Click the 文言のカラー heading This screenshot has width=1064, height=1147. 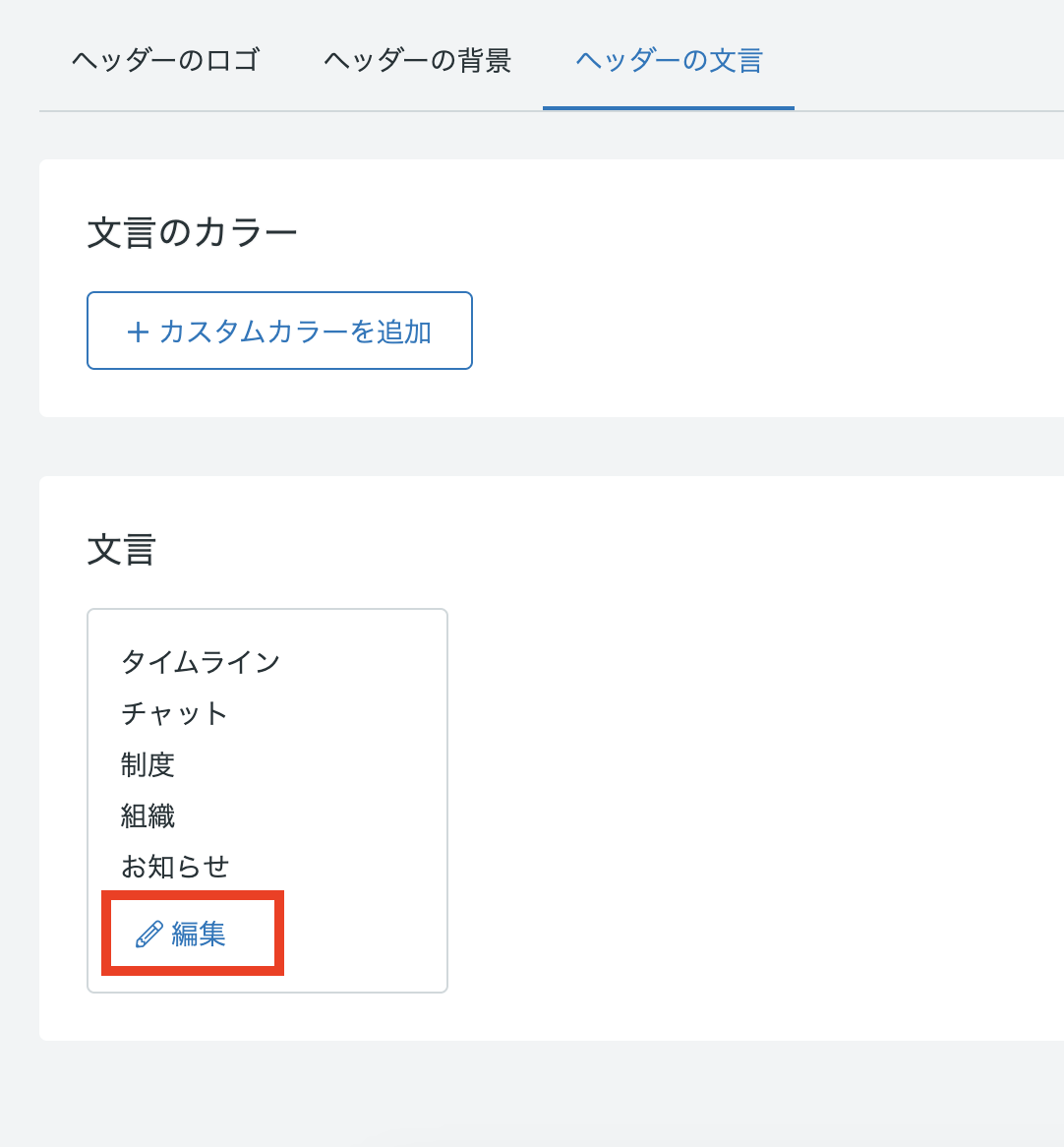[193, 232]
